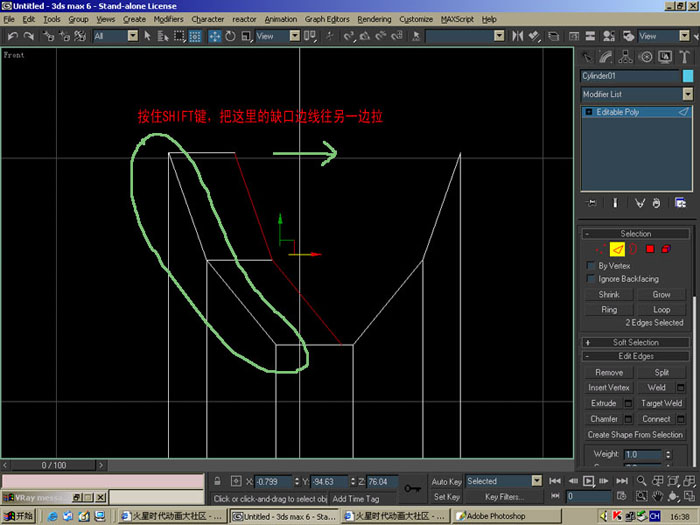This screenshot has width=700, height=525.
Task: Open the Rendering menu
Action: [x=374, y=19]
